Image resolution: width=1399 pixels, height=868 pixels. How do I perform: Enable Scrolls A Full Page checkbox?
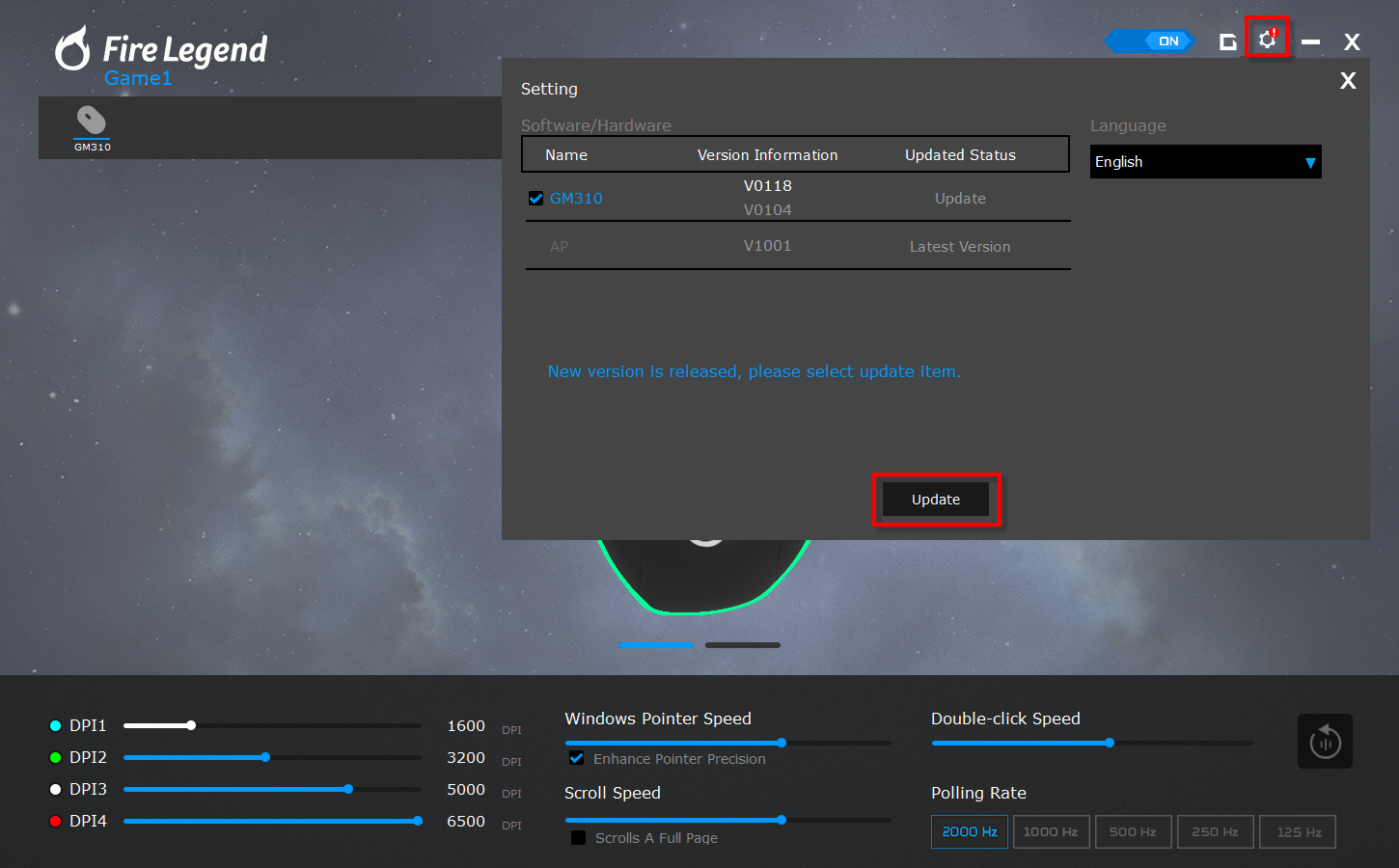point(578,837)
